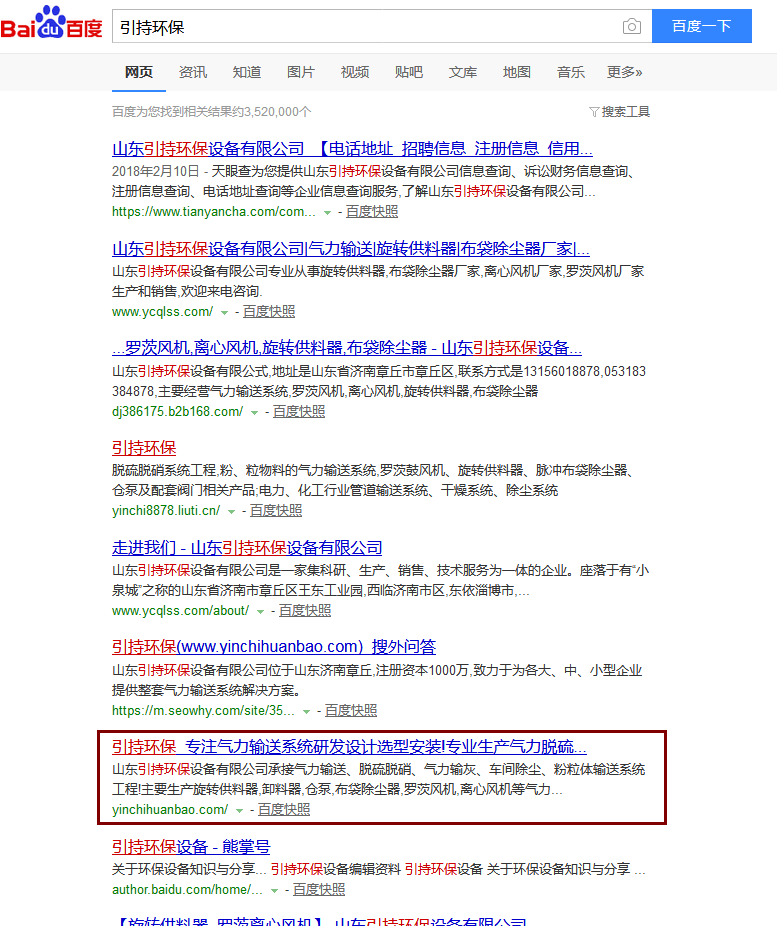Screen dimensions: 777x926
Task: Open 百度快照 for m.seowhy.com result
Action: coord(351,710)
